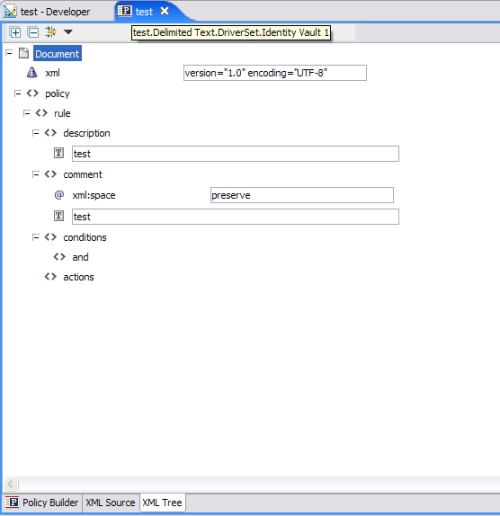Select the xml tree row
The height and width of the screenshot is (516, 500).
[x=53, y=73]
